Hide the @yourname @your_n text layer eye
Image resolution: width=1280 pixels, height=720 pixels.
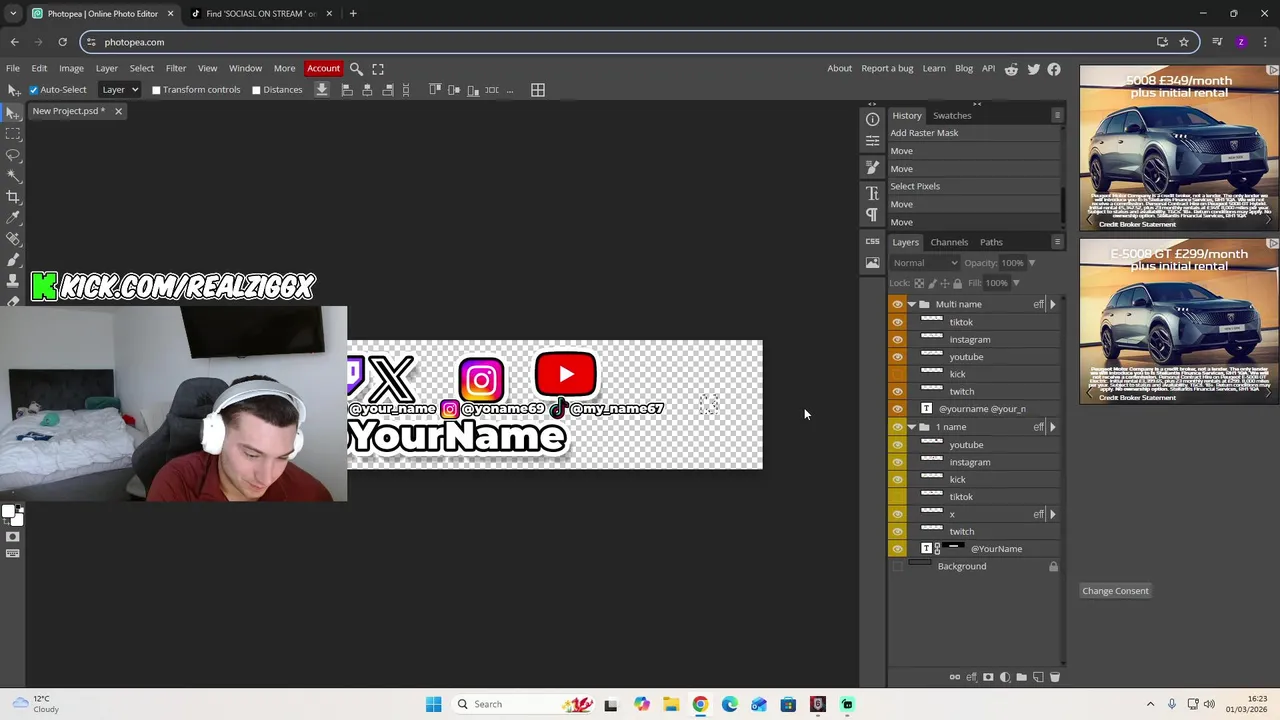click(x=897, y=409)
